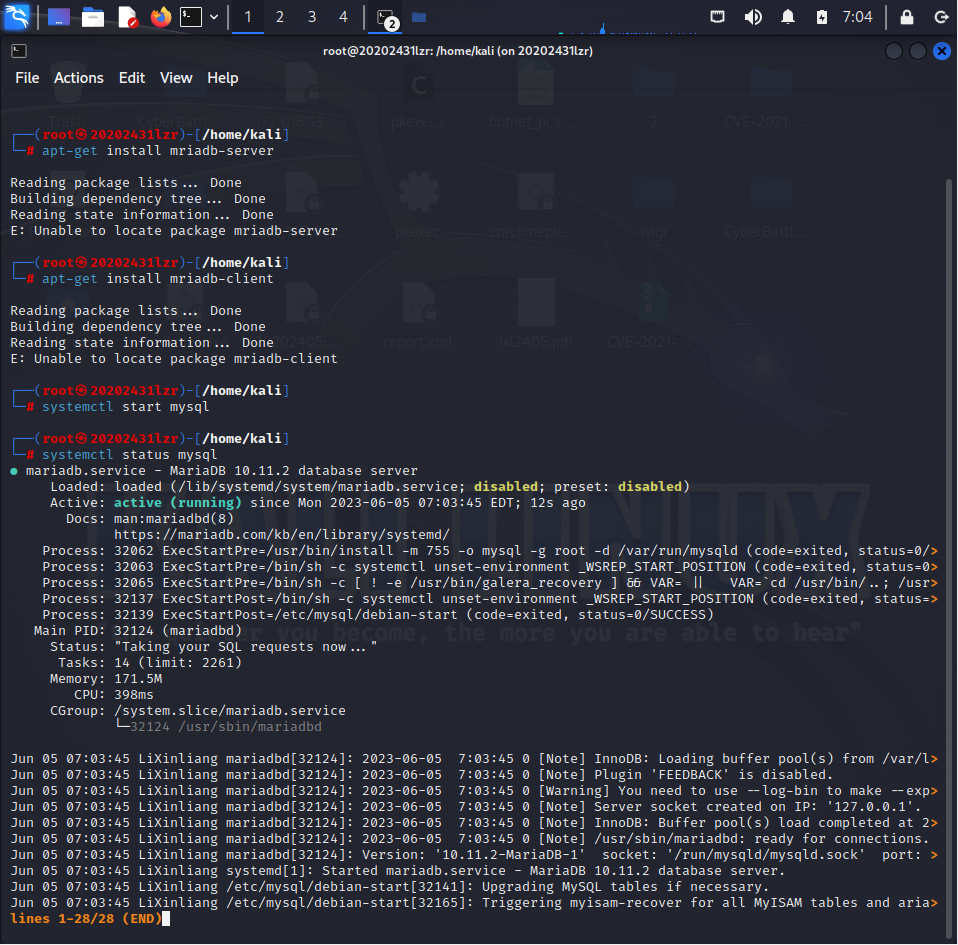
Task: Click the command 'apt-get install mriadb-server'
Action: click(x=158, y=151)
